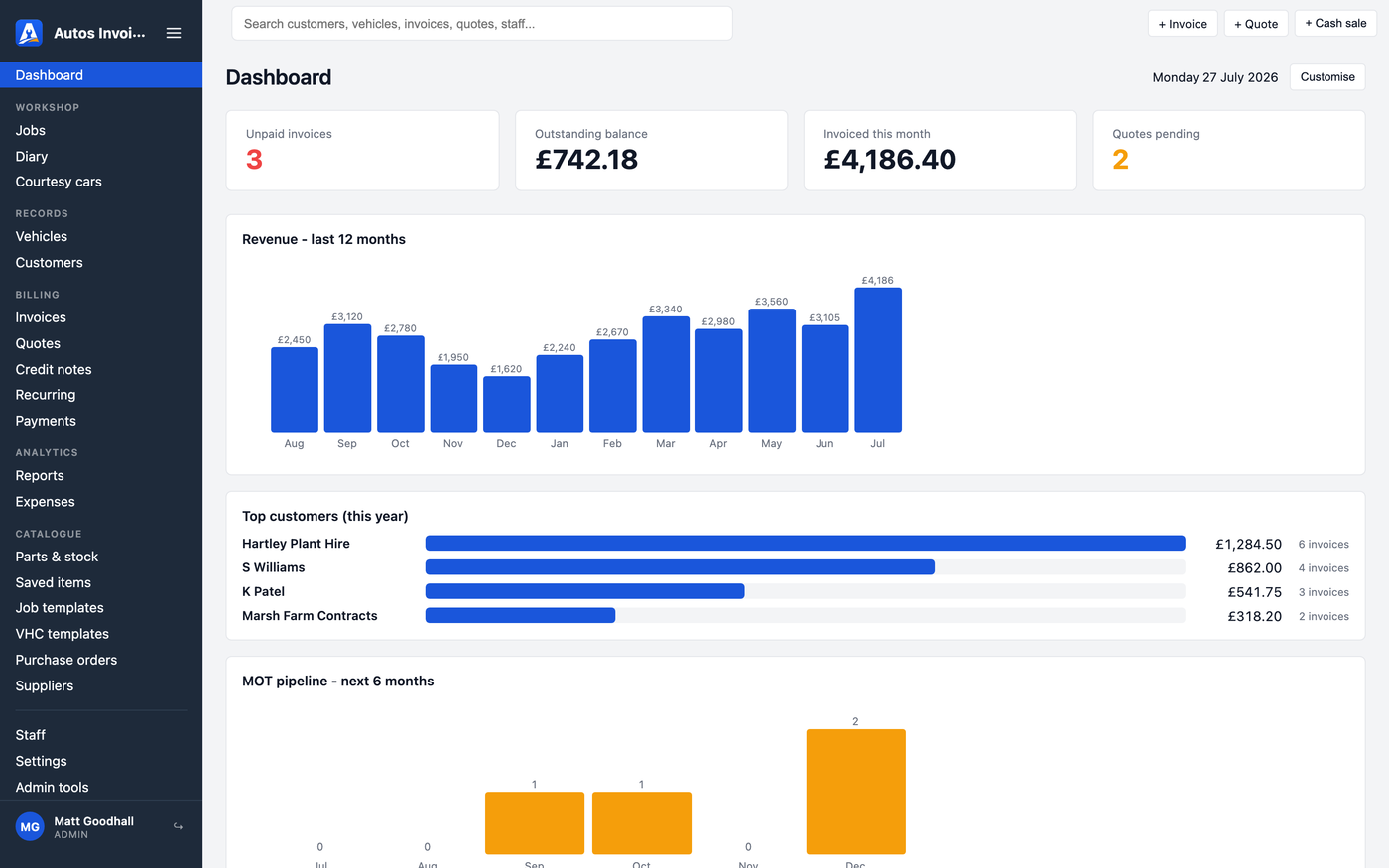Click the July revenue bar labeled £4,186
The height and width of the screenshot is (868, 1389).
click(x=878, y=360)
